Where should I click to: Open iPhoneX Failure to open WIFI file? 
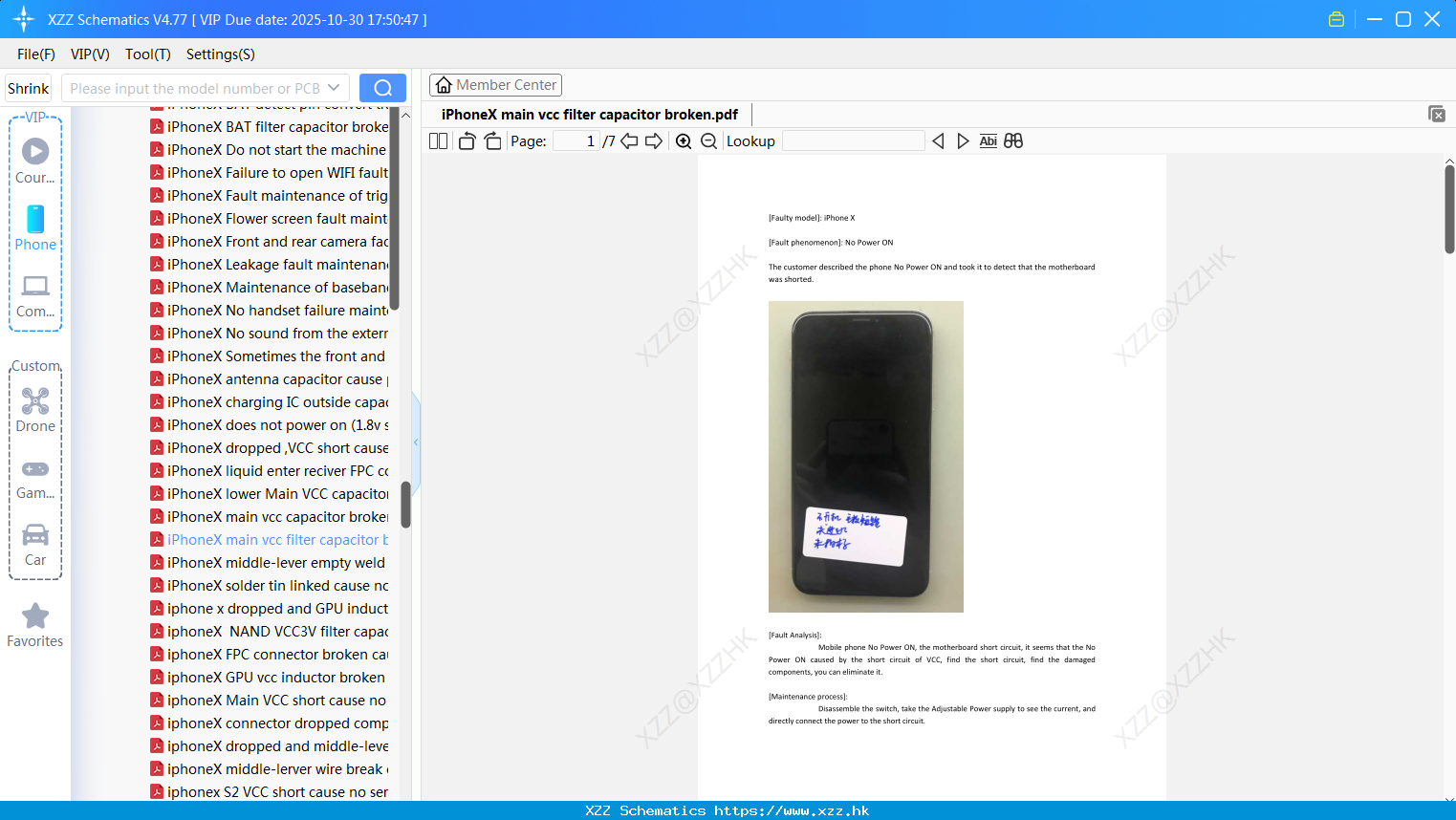tap(270, 172)
